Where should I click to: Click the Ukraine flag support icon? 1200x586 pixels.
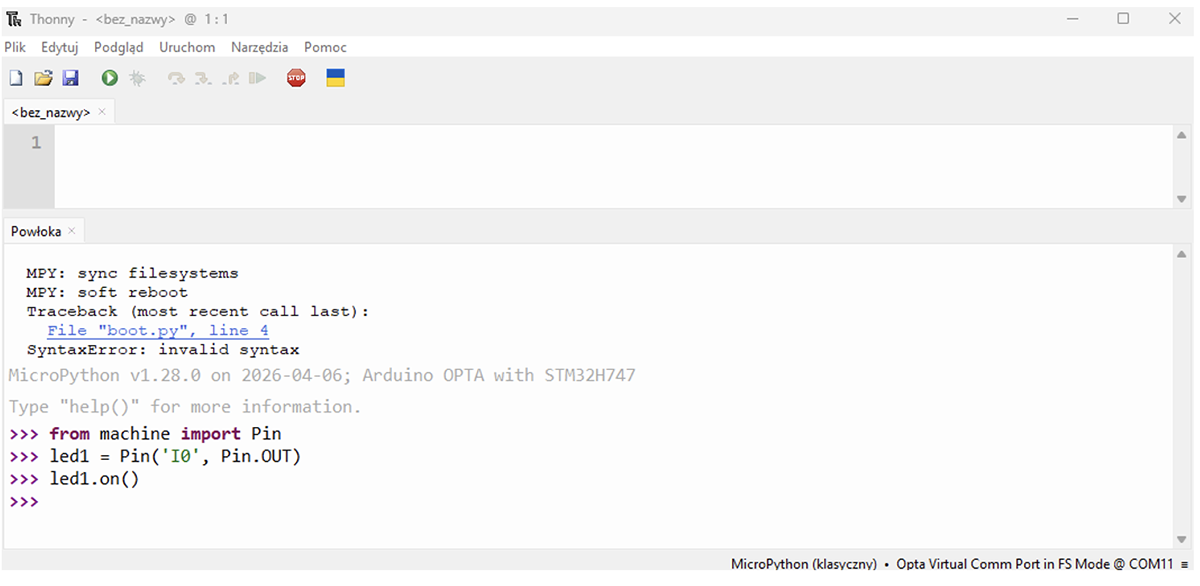336,78
